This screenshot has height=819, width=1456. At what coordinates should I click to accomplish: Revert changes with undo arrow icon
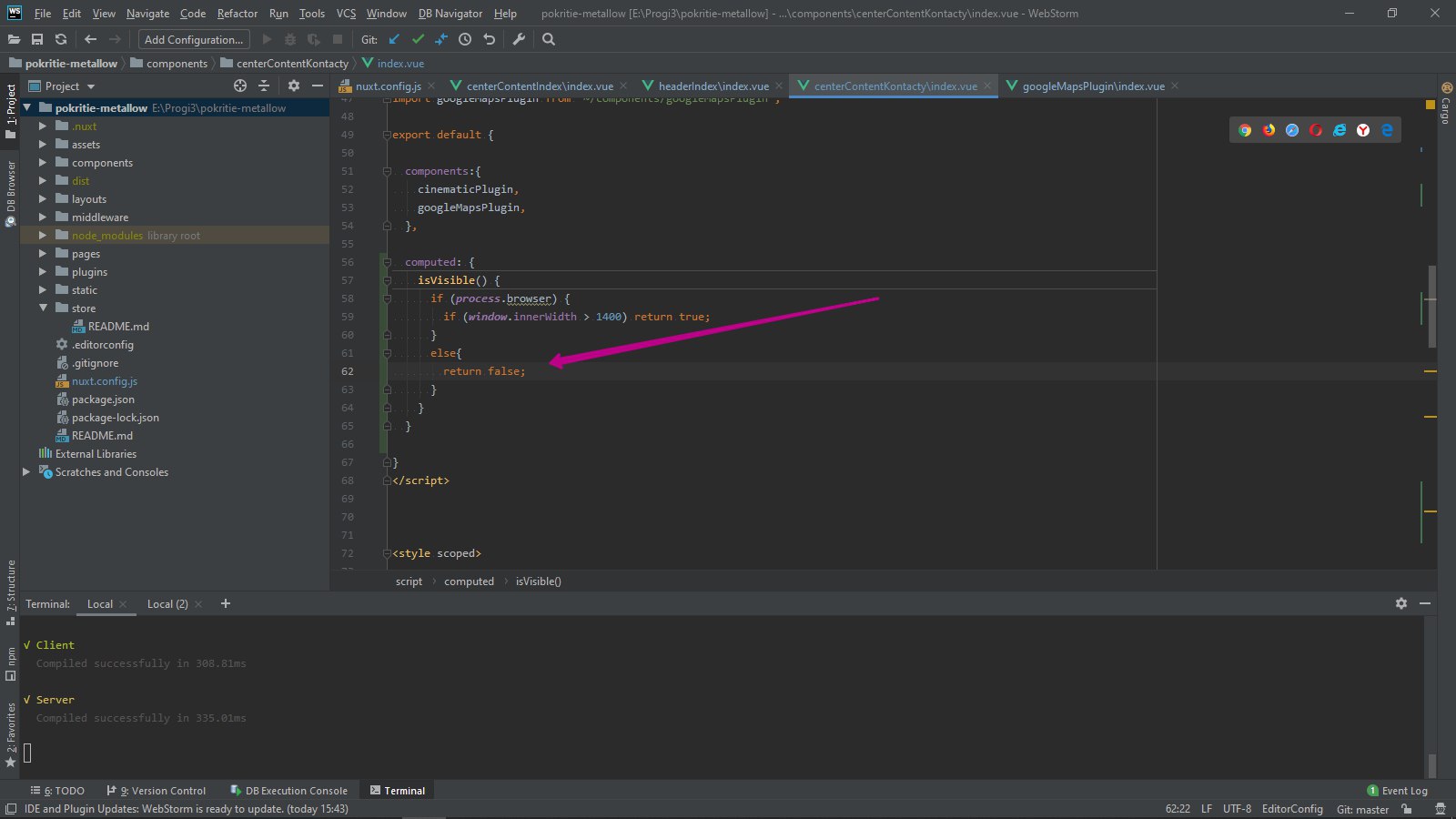pyautogui.click(x=489, y=39)
